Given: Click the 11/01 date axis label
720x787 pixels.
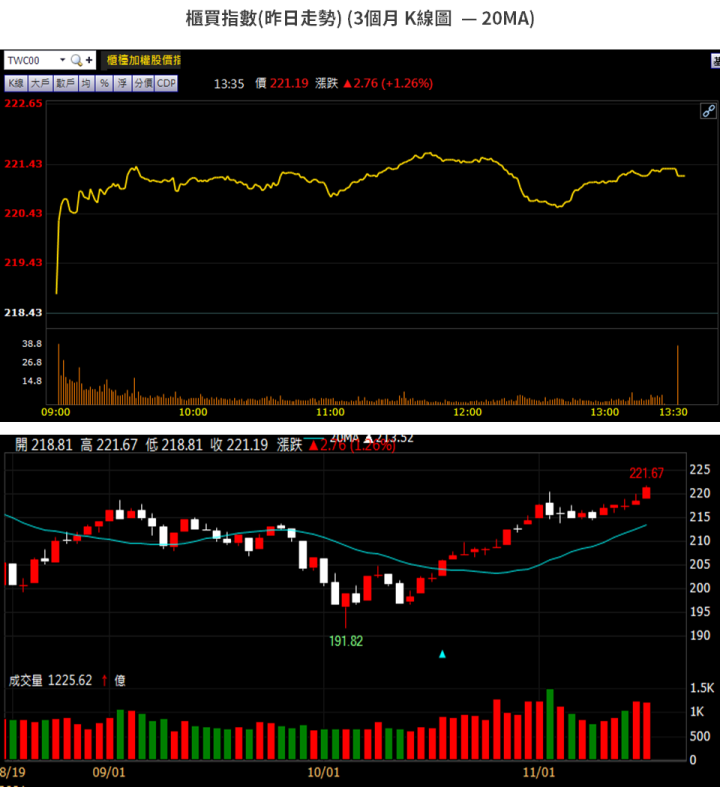Looking at the screenshot, I should pos(538,772).
